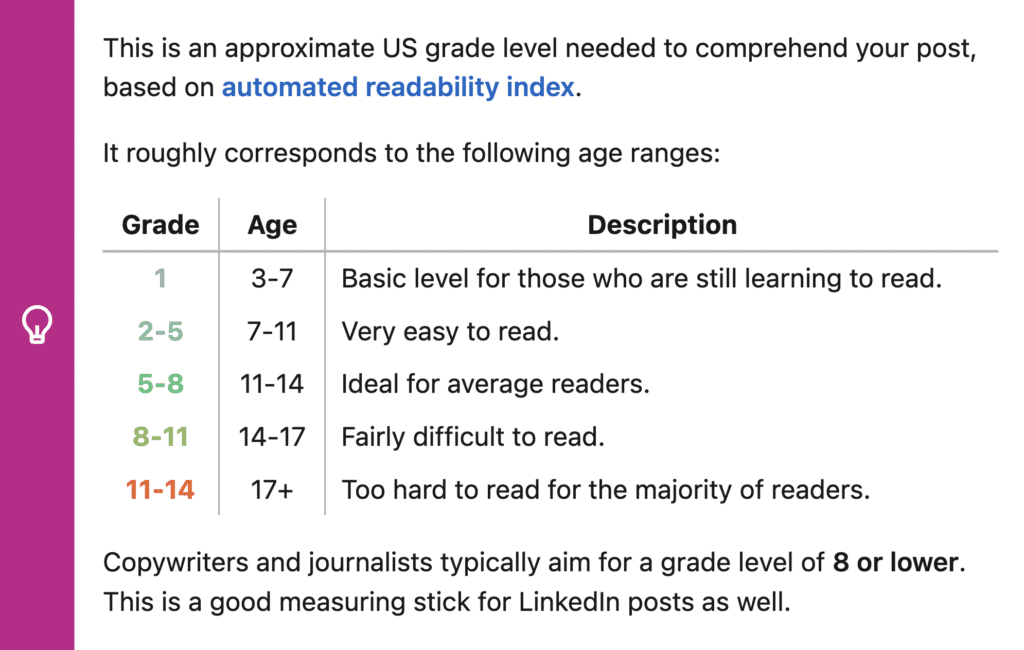The width and height of the screenshot is (1024, 650).
Task: Select the green grade 5-8 cell
Action: (x=160, y=384)
